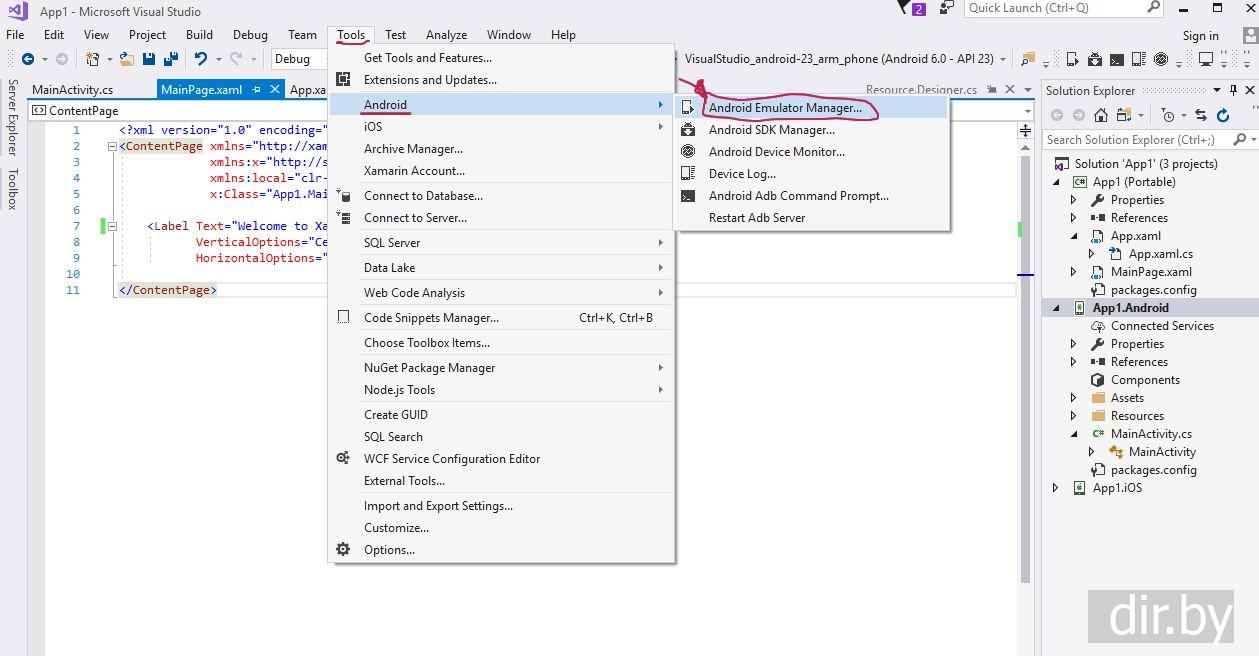1259x656 pixels.
Task: Click the Adb Command Prompt toolbar icon
Action: (1117, 59)
